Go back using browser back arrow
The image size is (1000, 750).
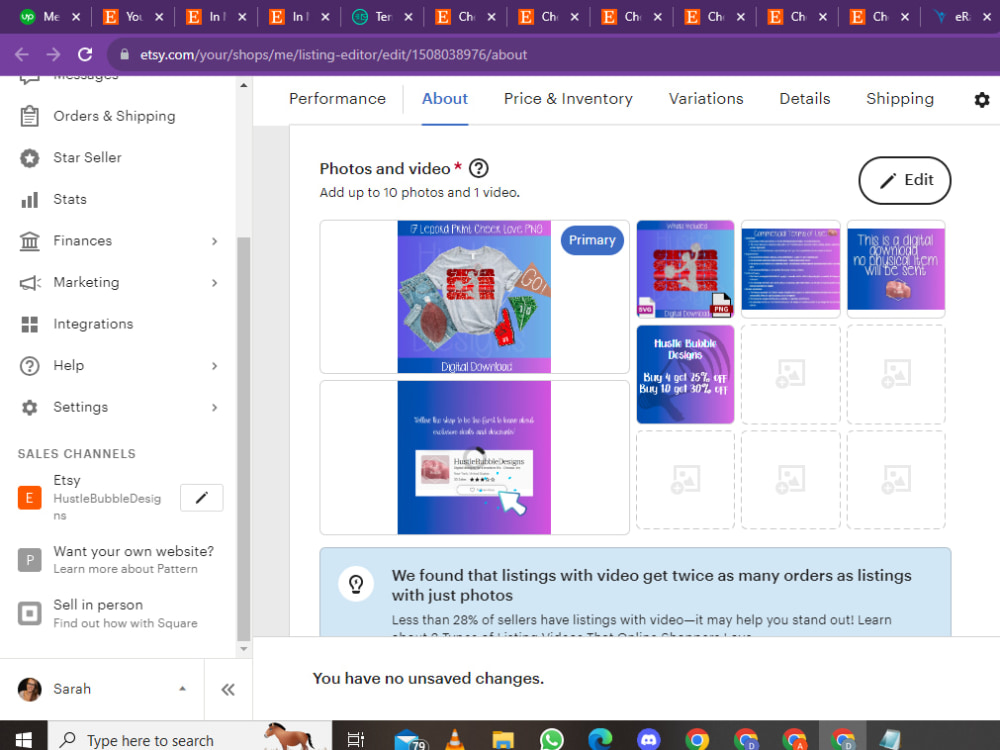tap(22, 55)
